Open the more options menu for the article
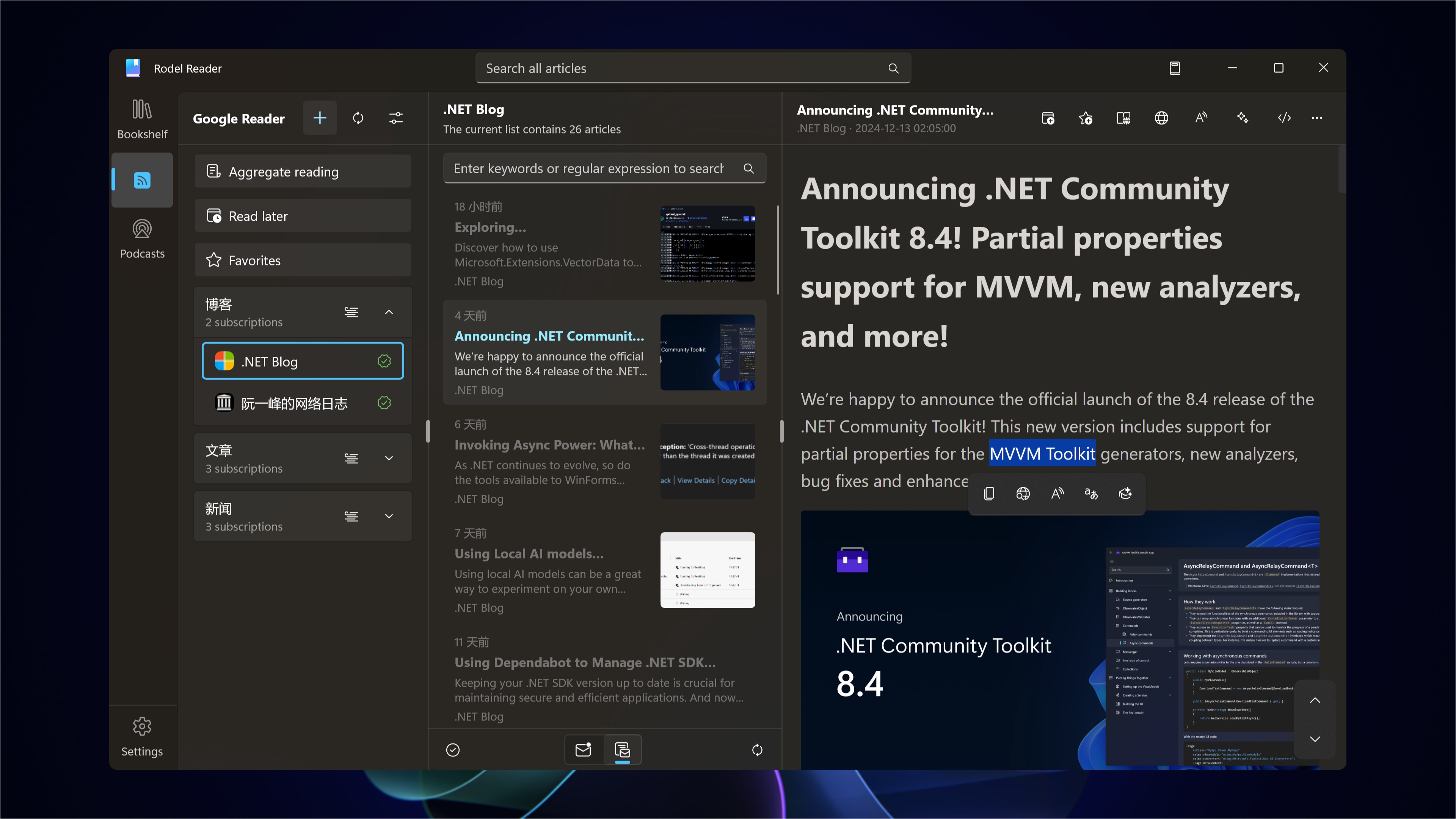 point(1317,118)
